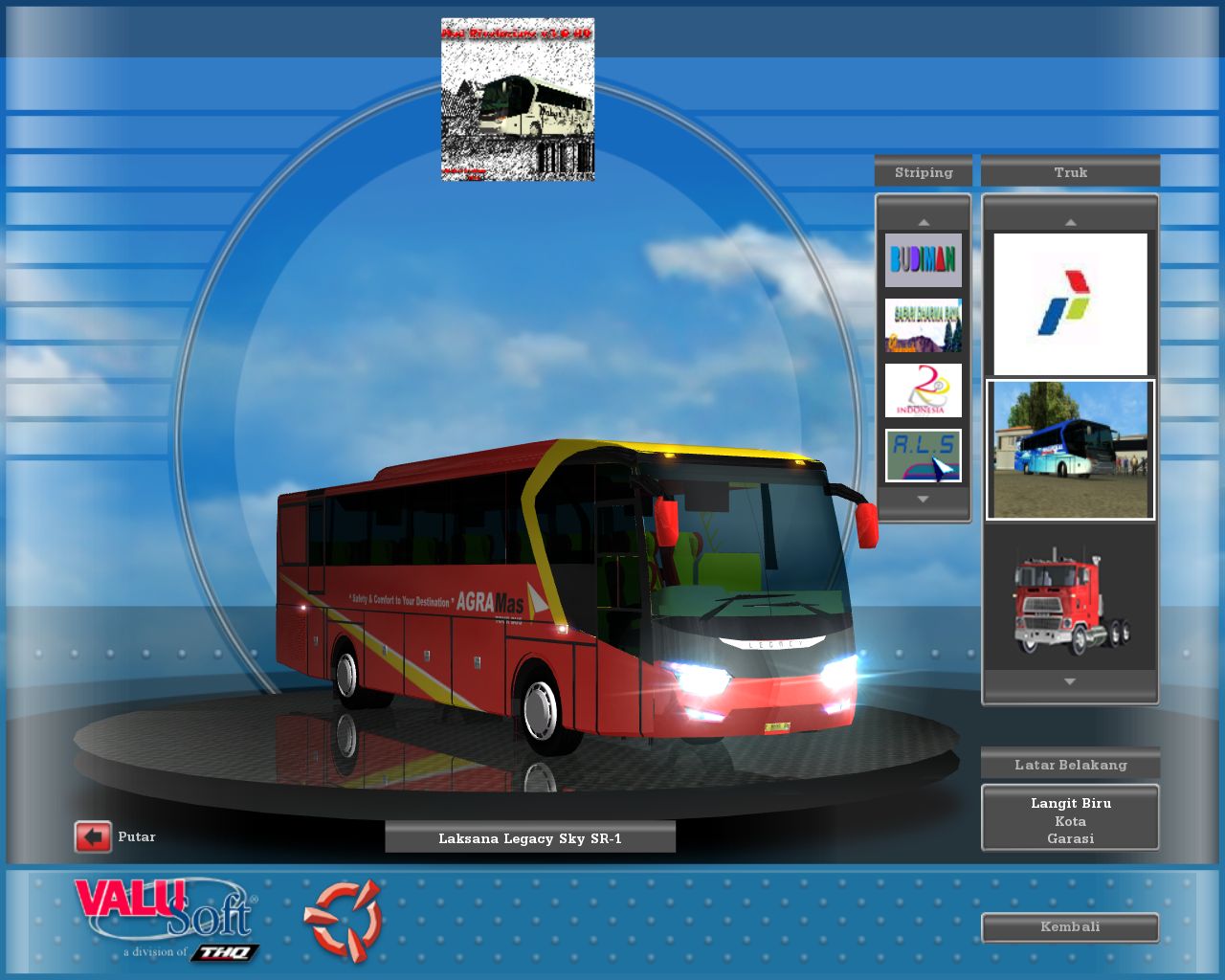Click the Kembali back button

coord(1070,927)
